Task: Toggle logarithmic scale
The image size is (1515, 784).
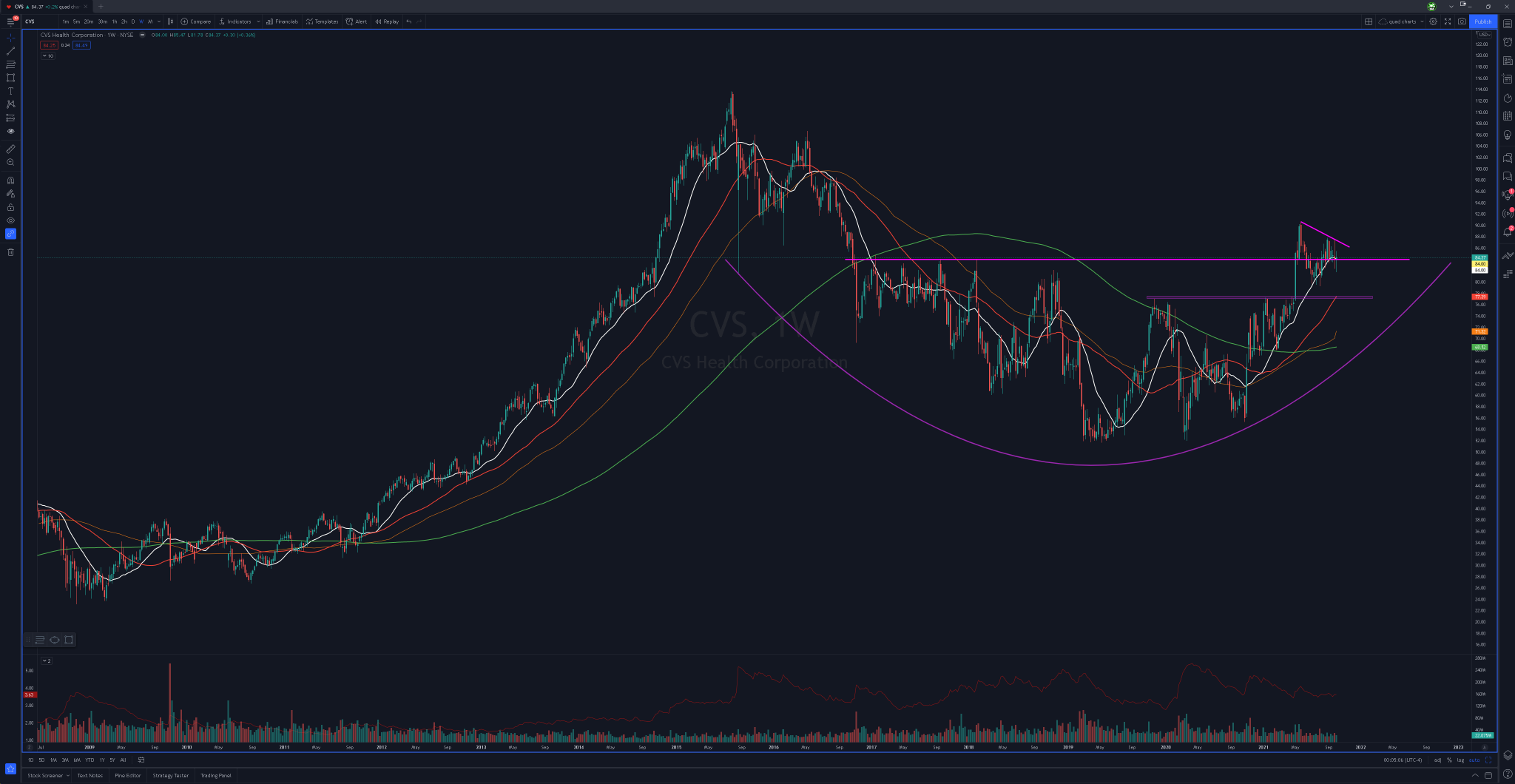Action: coord(1460,760)
